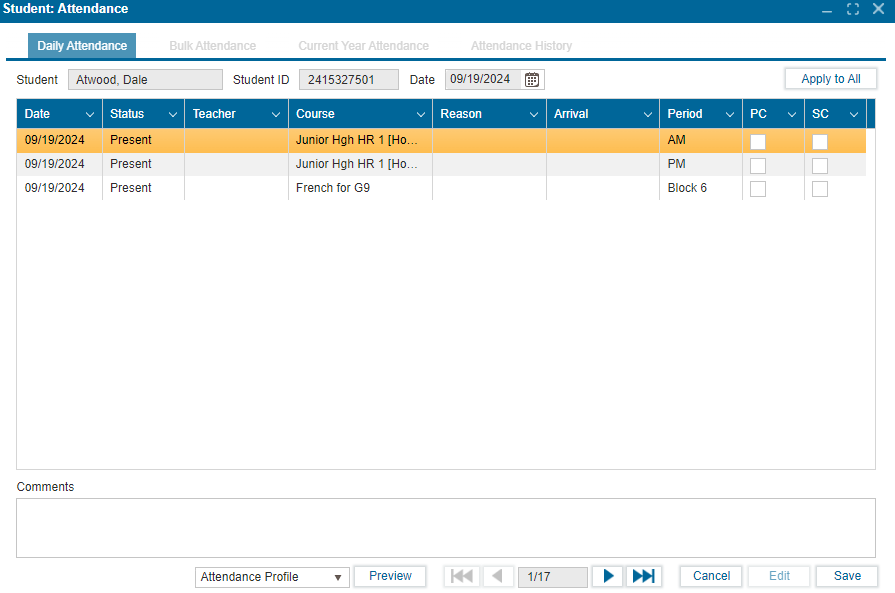Click inside the Comments text box

coord(446,527)
